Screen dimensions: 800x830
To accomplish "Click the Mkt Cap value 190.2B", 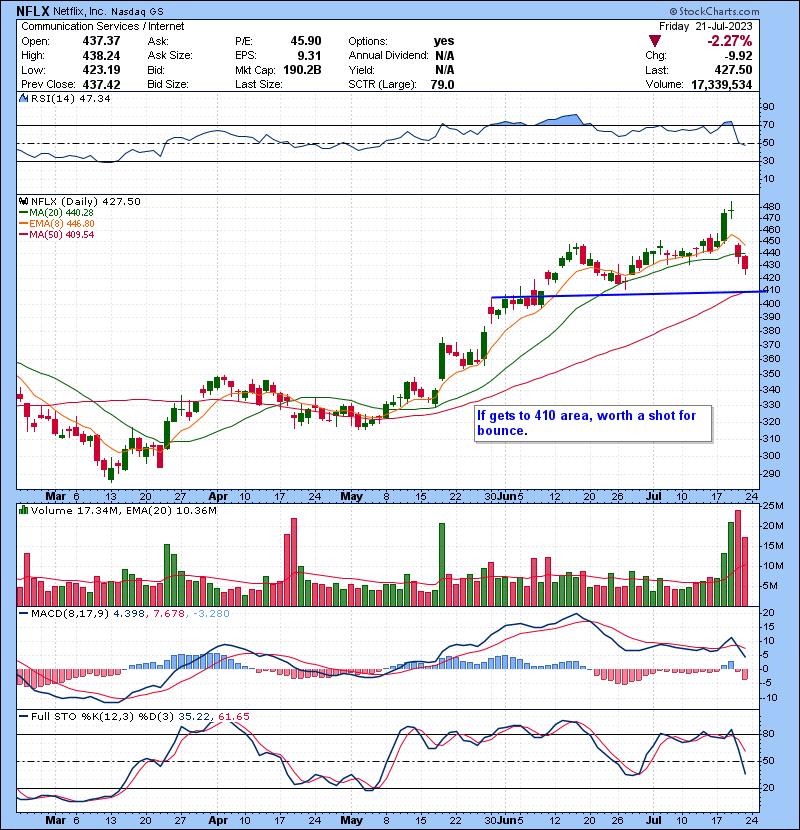I will (x=302, y=70).
